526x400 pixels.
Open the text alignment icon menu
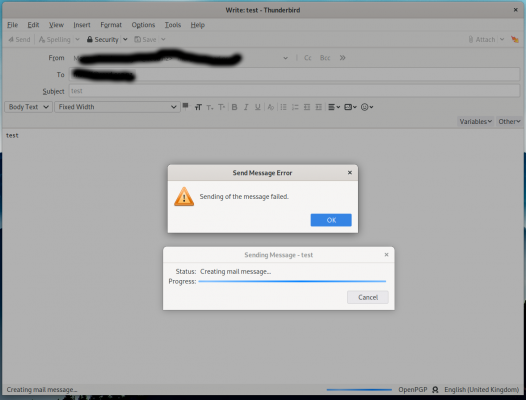tap(334, 107)
